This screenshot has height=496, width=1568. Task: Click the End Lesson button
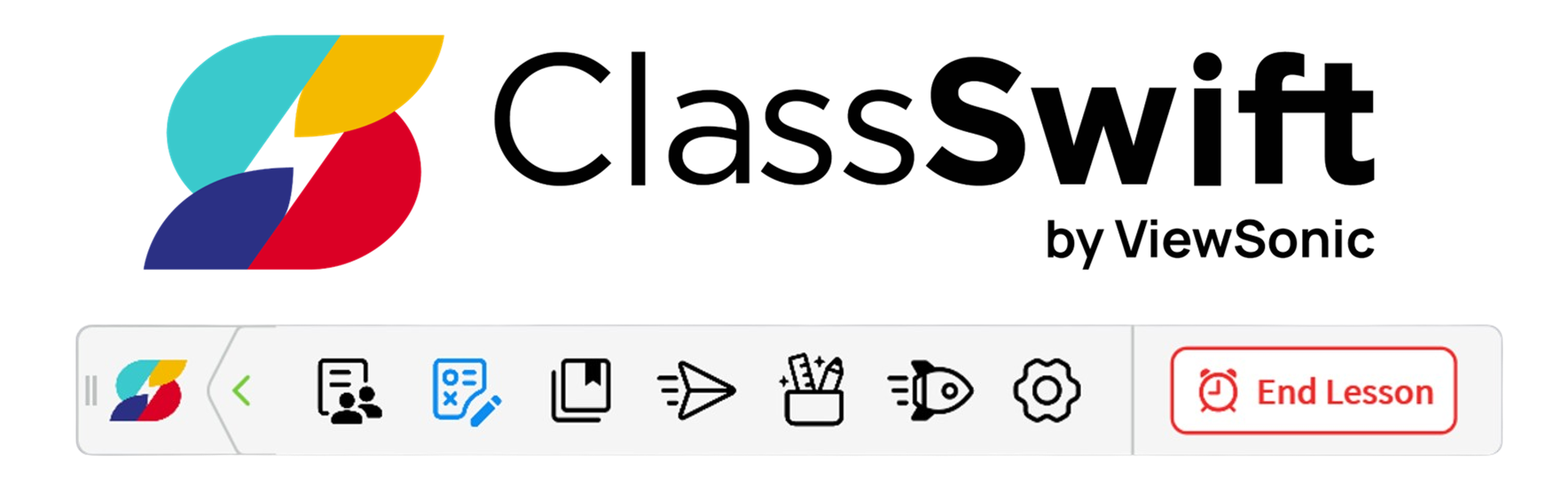click(1313, 390)
